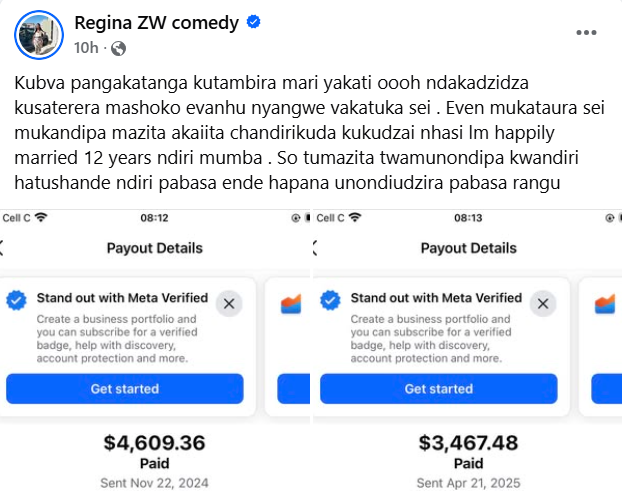Click Meta Verified badge icon in left card
Viewport: 622px width, 500px height.
click(x=17, y=299)
